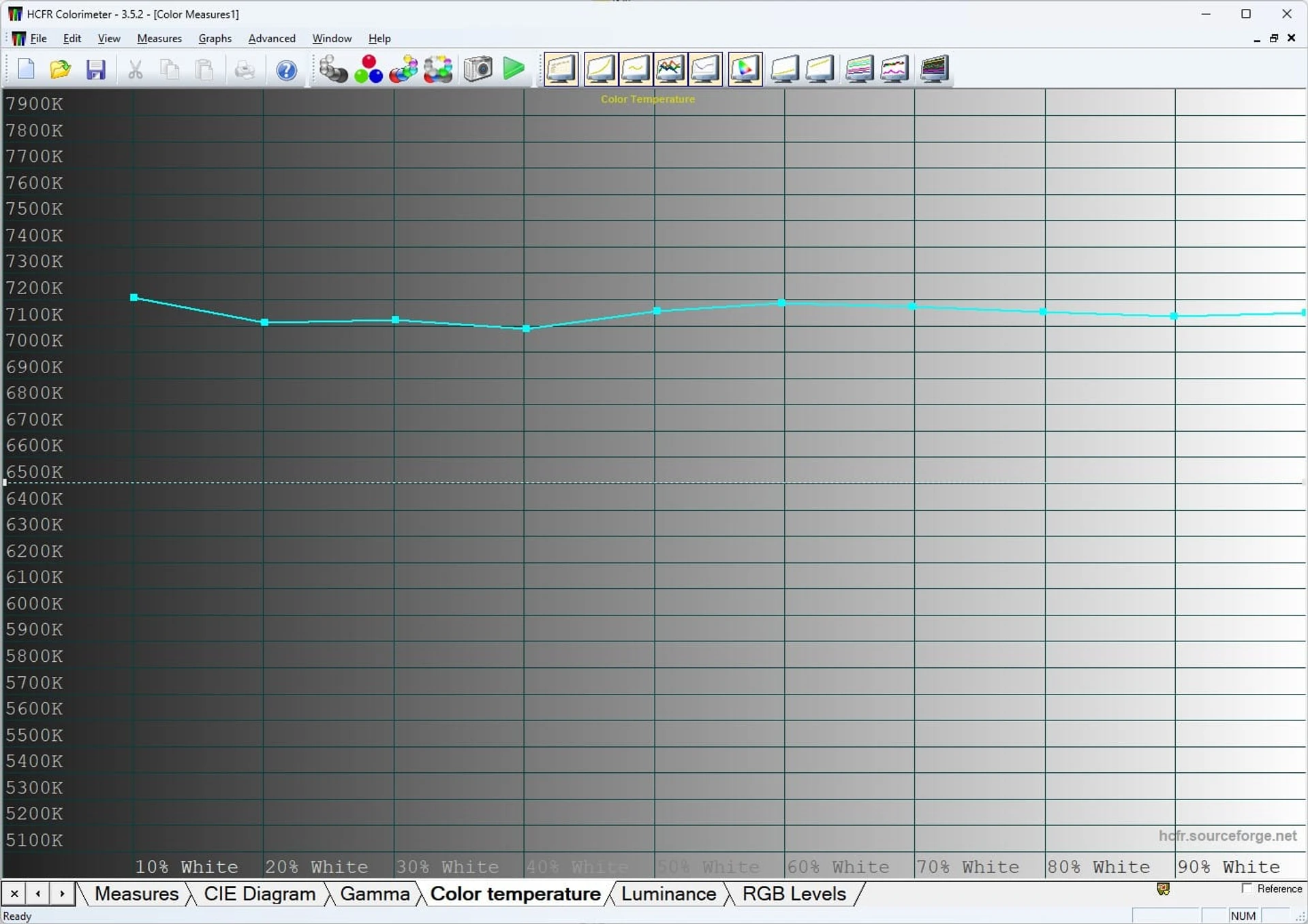Open the Edit menu

(72, 38)
